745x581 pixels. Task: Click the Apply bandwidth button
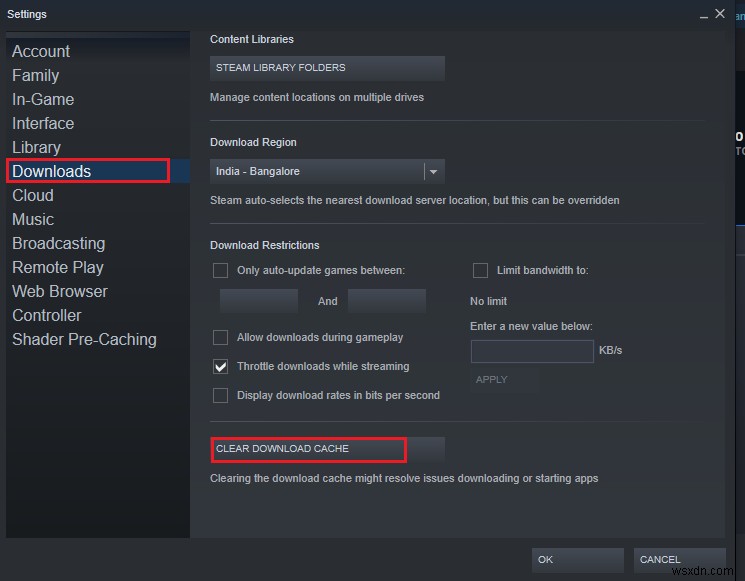[x=505, y=380]
